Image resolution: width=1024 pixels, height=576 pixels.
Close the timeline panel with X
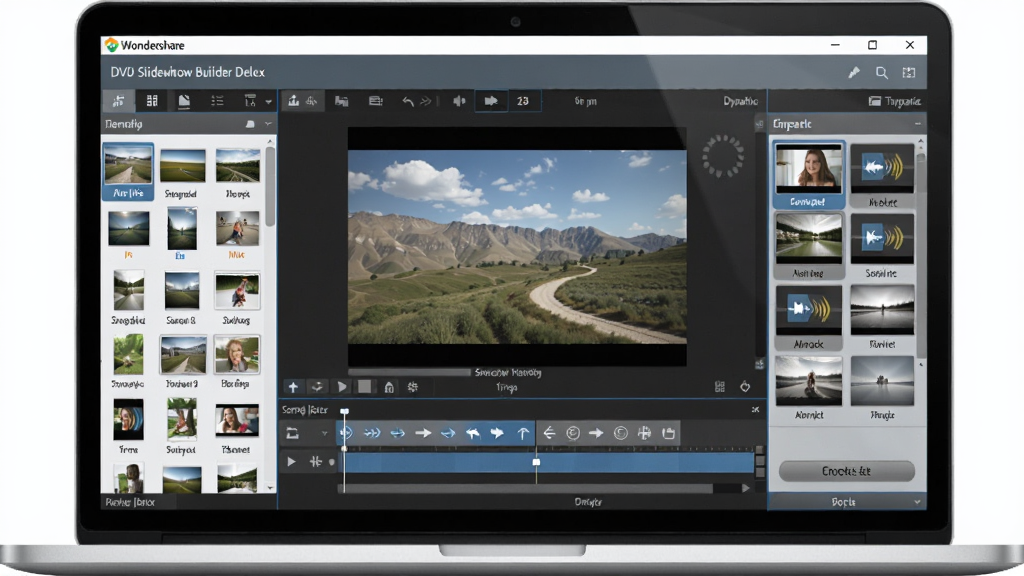(x=756, y=409)
